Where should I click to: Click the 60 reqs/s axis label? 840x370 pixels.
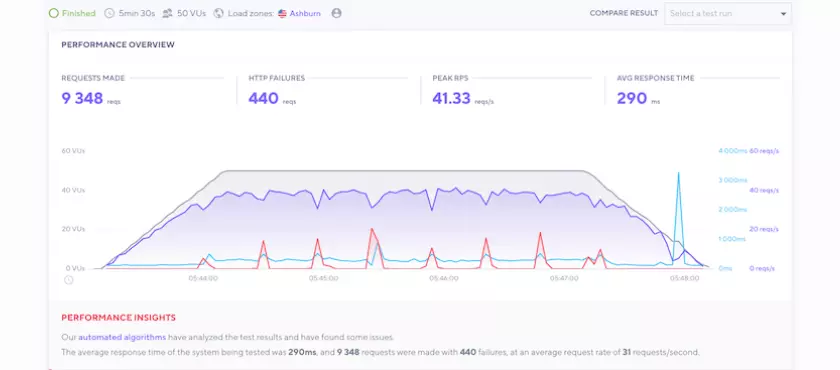click(763, 151)
